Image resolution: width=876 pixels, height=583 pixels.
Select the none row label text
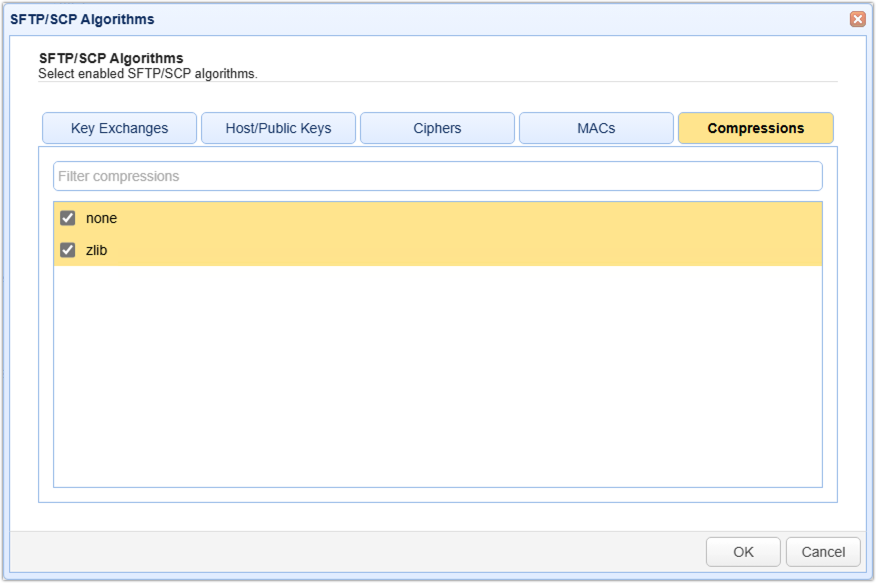point(101,218)
